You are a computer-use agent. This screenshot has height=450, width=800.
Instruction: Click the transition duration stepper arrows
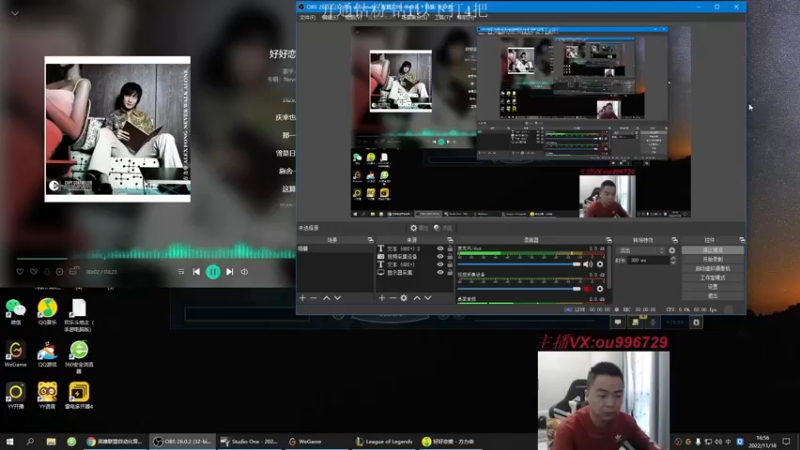click(x=673, y=260)
